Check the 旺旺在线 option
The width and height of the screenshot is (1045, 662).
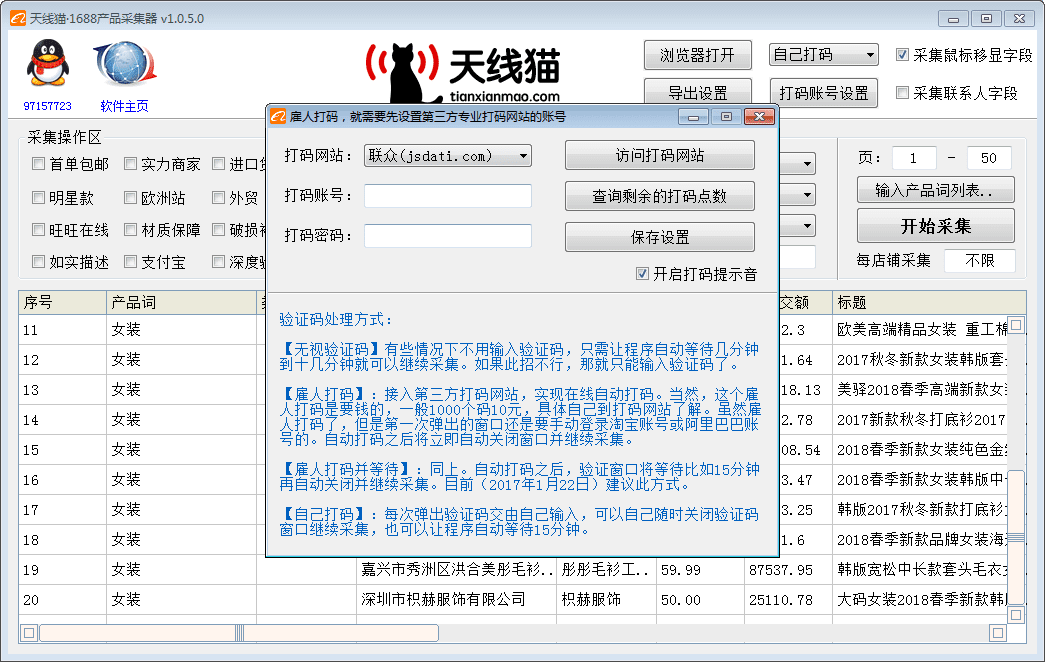(x=39, y=229)
